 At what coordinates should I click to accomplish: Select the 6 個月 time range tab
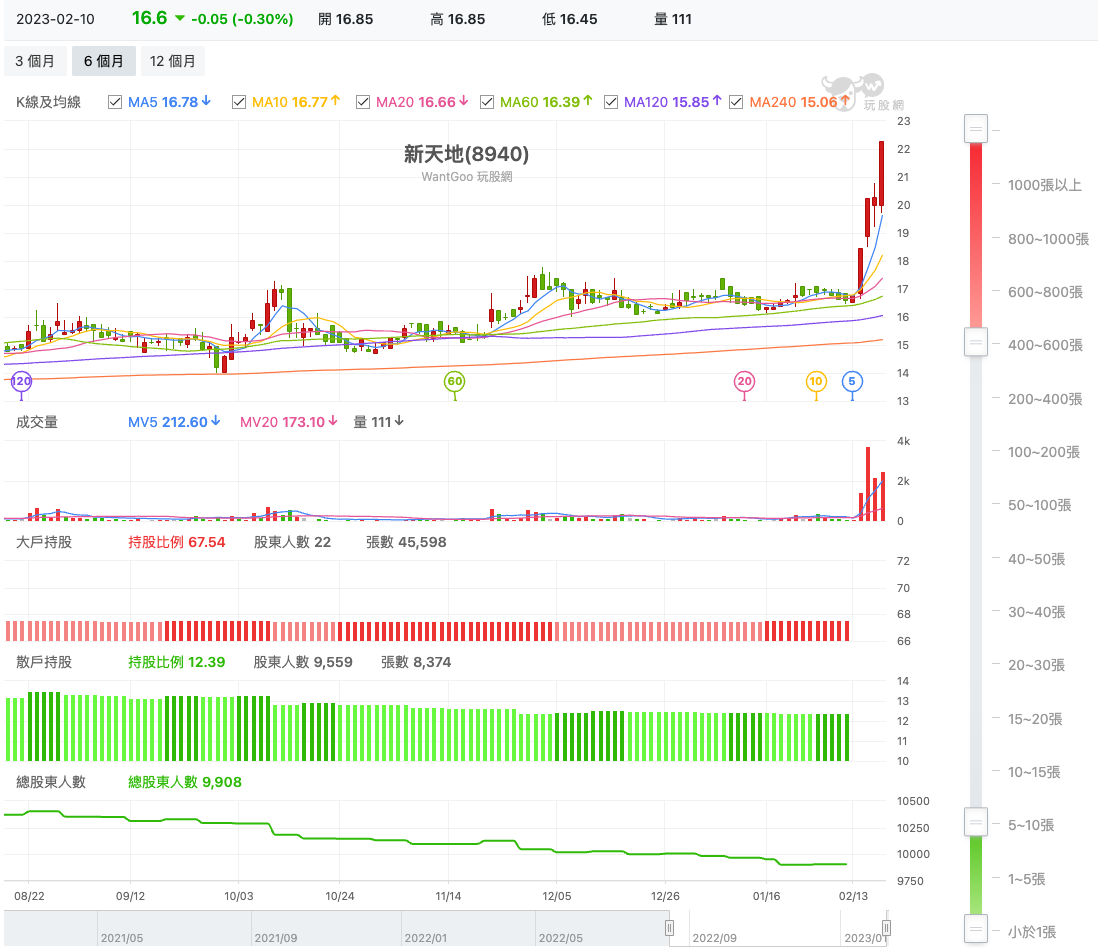[x=104, y=61]
